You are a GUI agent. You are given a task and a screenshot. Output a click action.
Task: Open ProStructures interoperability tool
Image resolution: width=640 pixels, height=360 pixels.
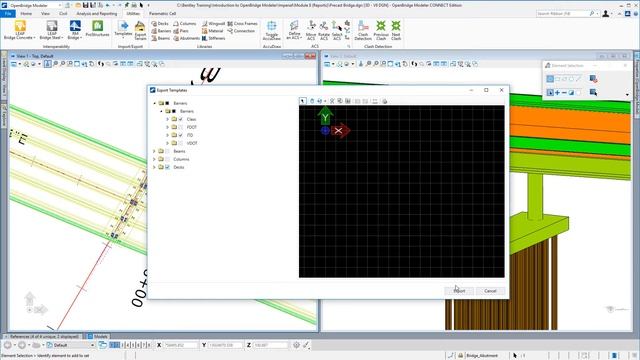click(98, 29)
